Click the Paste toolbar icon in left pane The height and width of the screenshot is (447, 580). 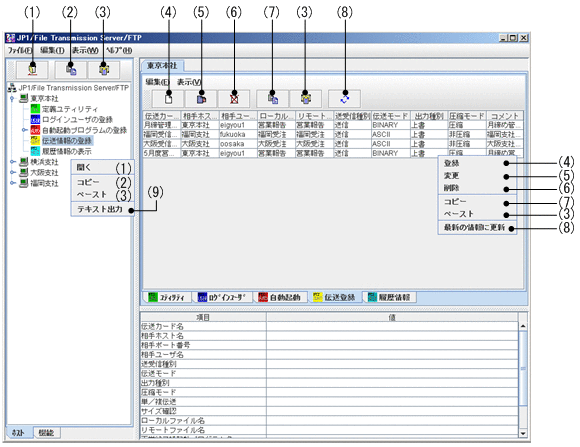point(104,69)
